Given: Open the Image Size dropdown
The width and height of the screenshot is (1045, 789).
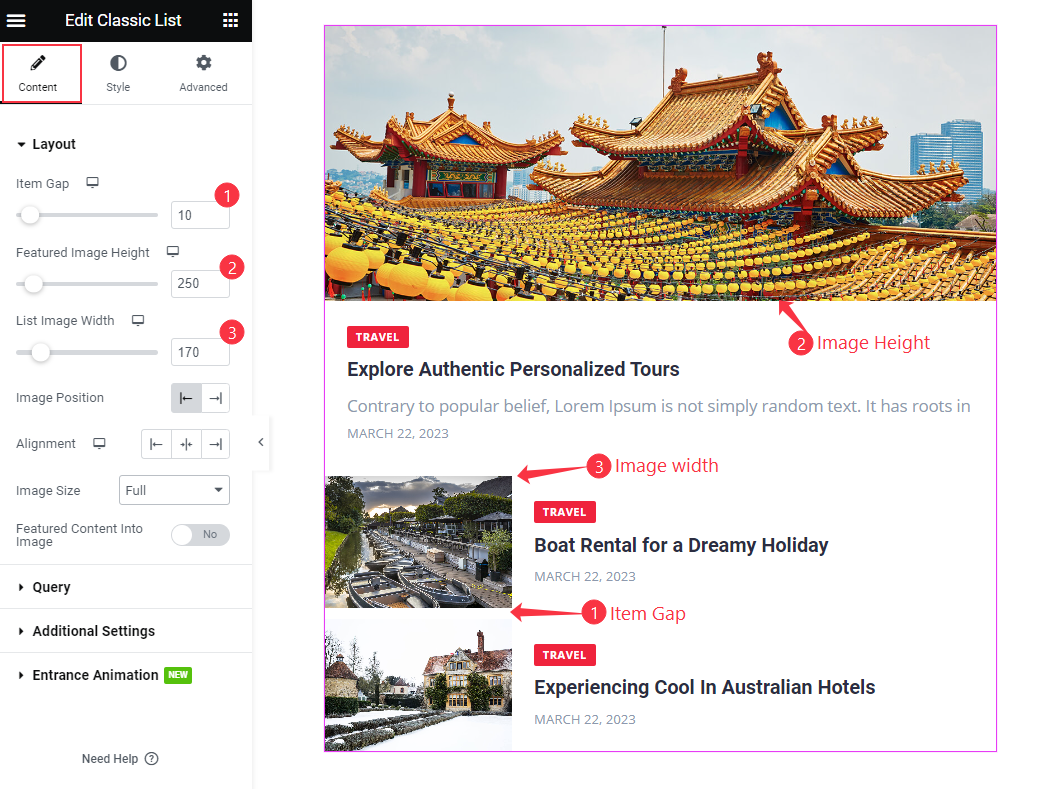Looking at the screenshot, I should (x=174, y=490).
